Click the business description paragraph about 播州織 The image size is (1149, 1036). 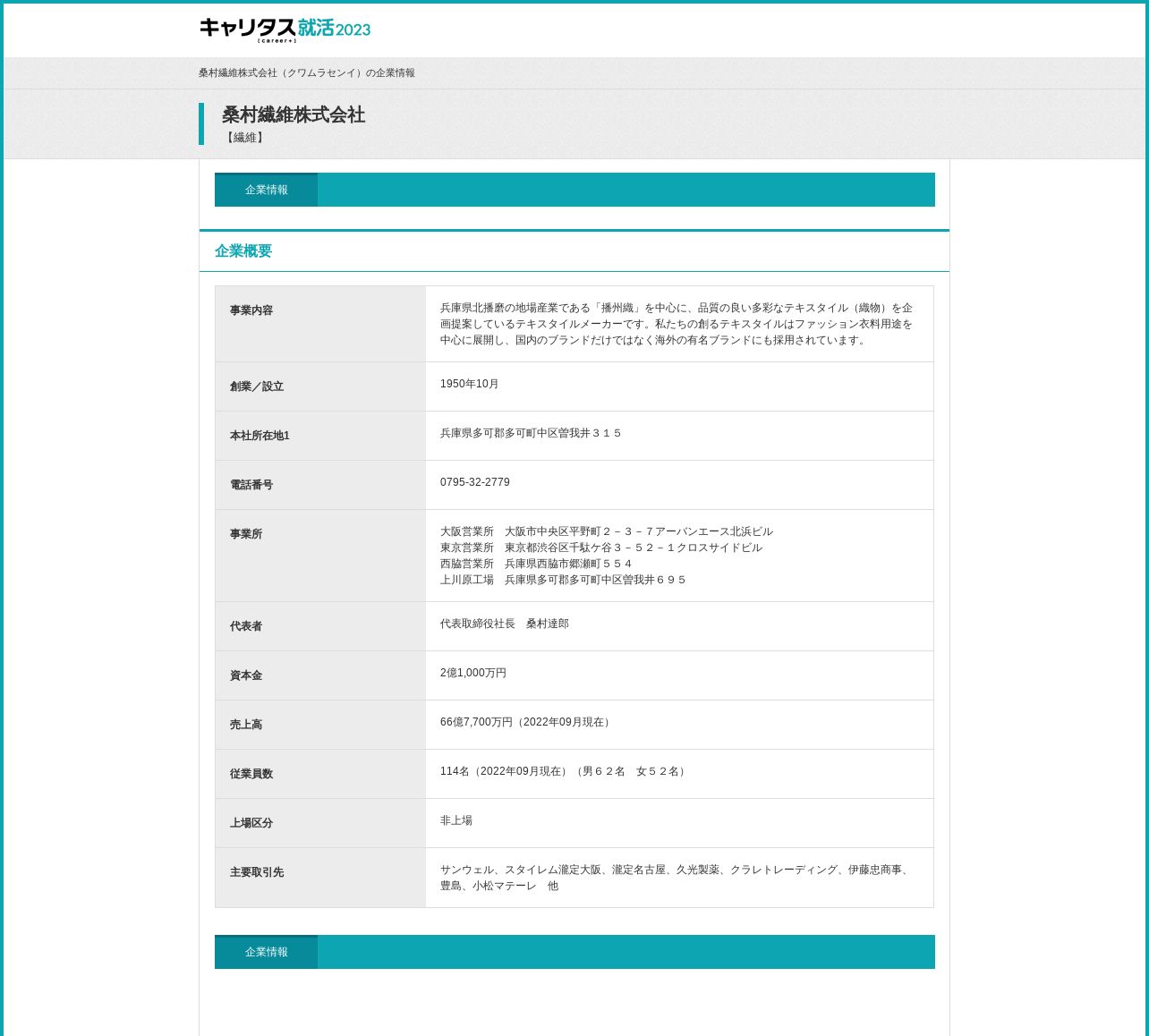[x=677, y=324]
